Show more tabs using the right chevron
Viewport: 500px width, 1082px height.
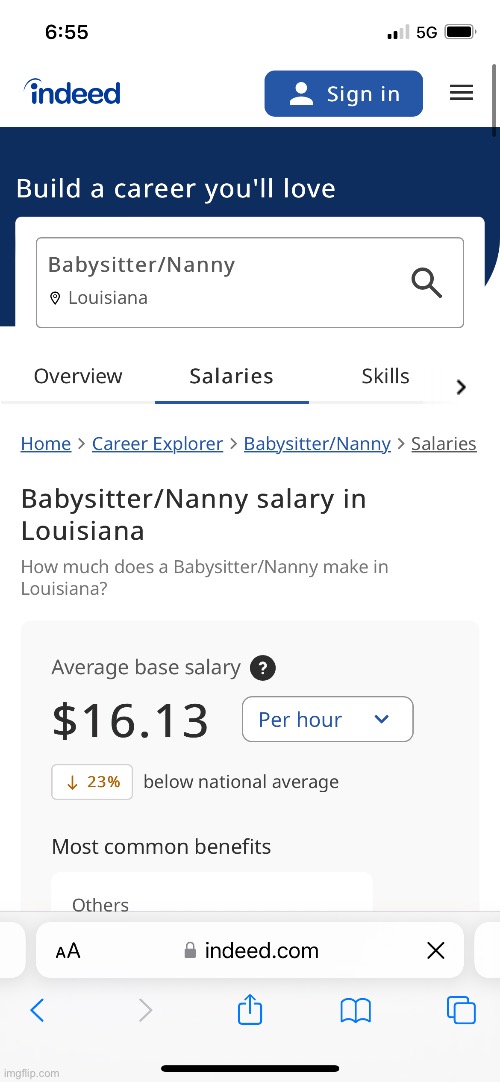461,387
